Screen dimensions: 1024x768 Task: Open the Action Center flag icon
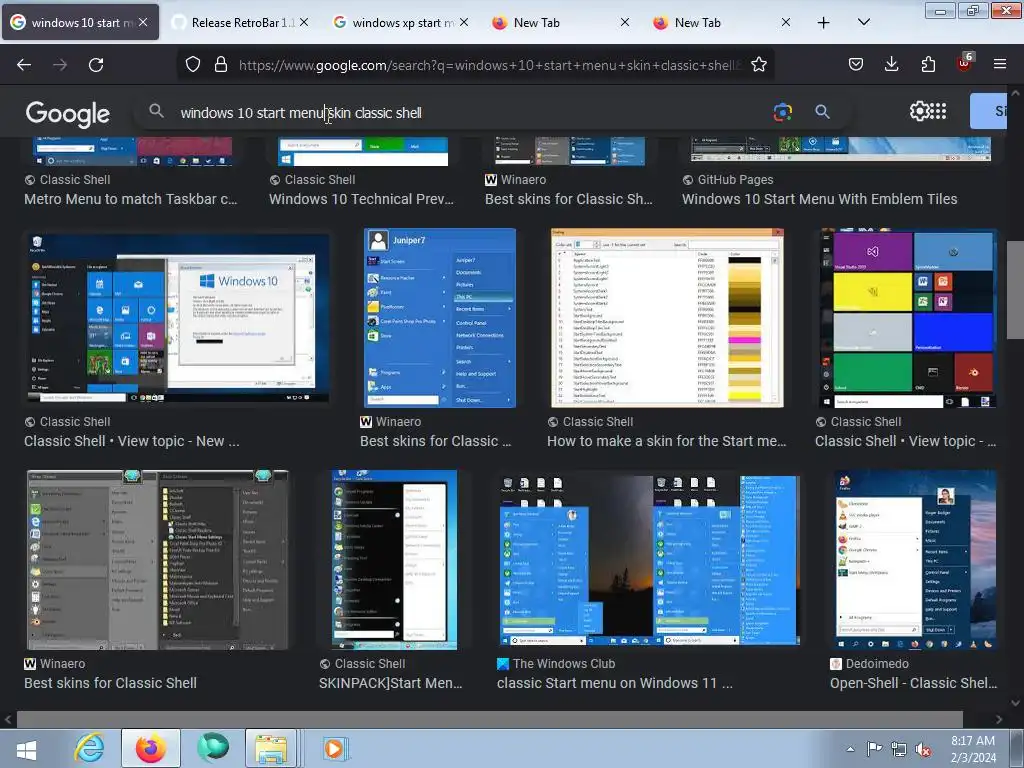pyautogui.click(x=874, y=749)
